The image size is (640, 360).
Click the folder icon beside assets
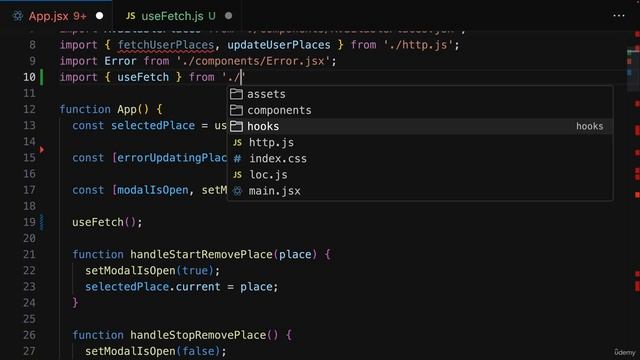[x=236, y=94]
